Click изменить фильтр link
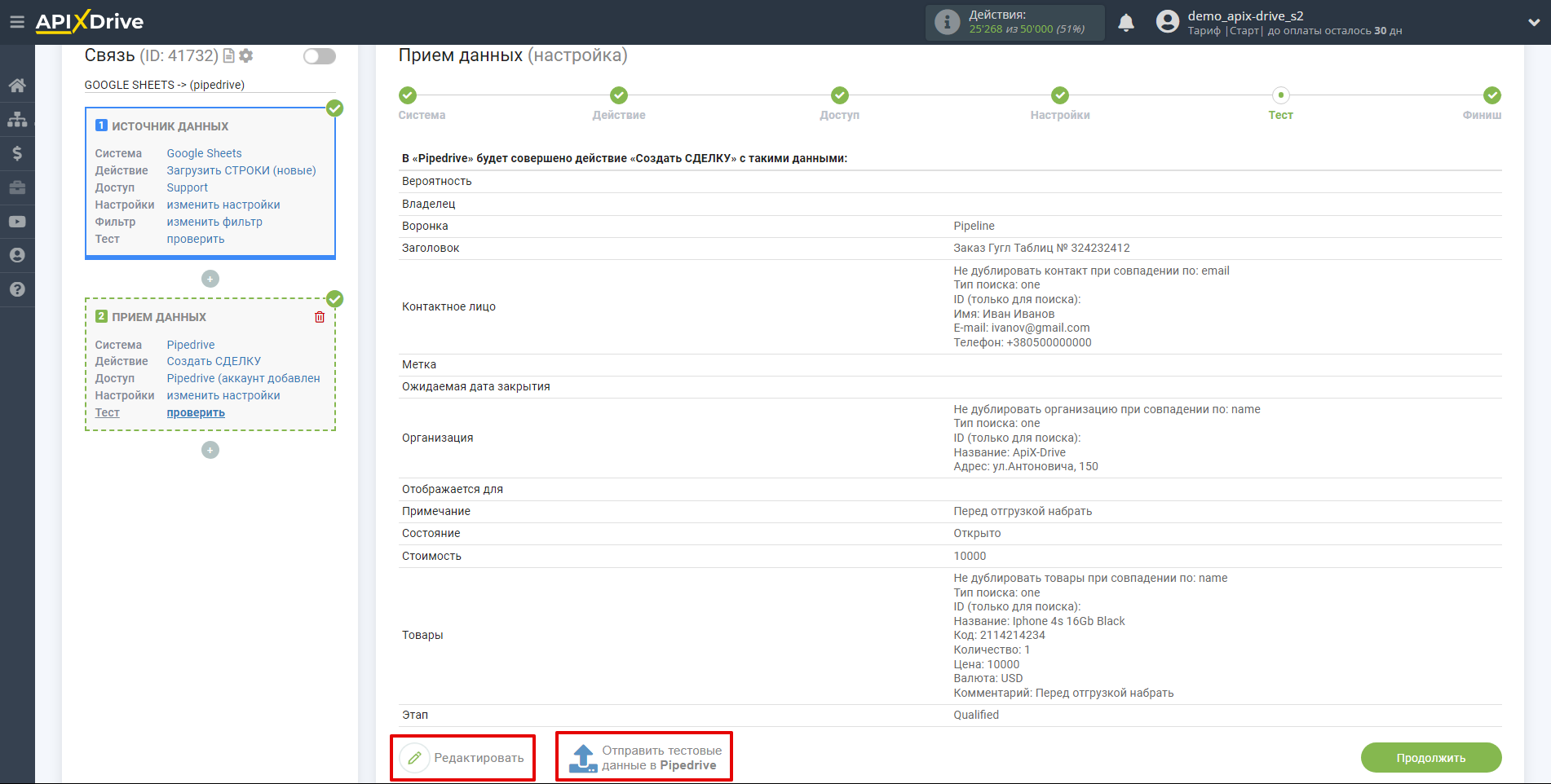 coord(214,222)
